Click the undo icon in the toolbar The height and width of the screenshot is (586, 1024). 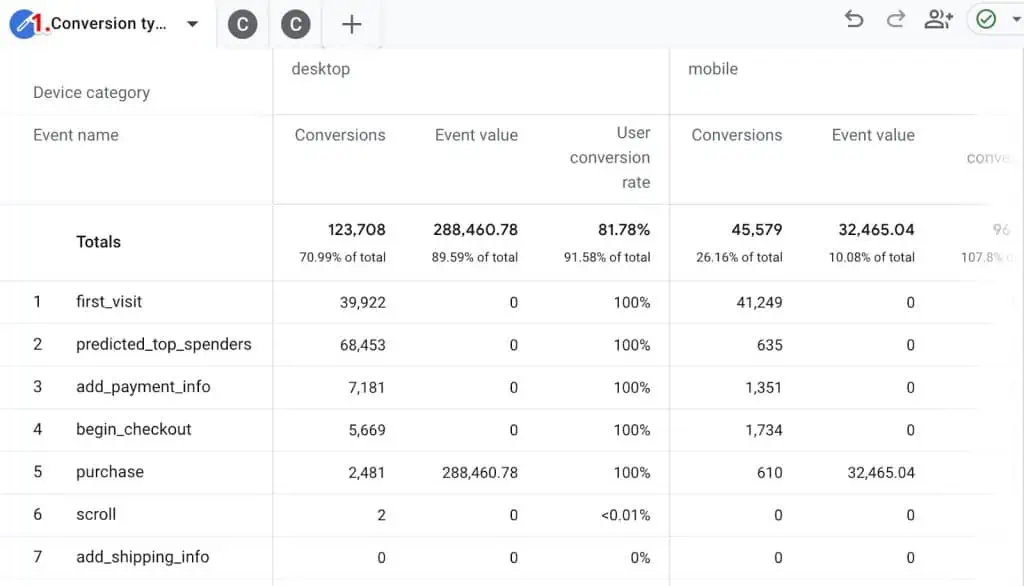(853, 19)
